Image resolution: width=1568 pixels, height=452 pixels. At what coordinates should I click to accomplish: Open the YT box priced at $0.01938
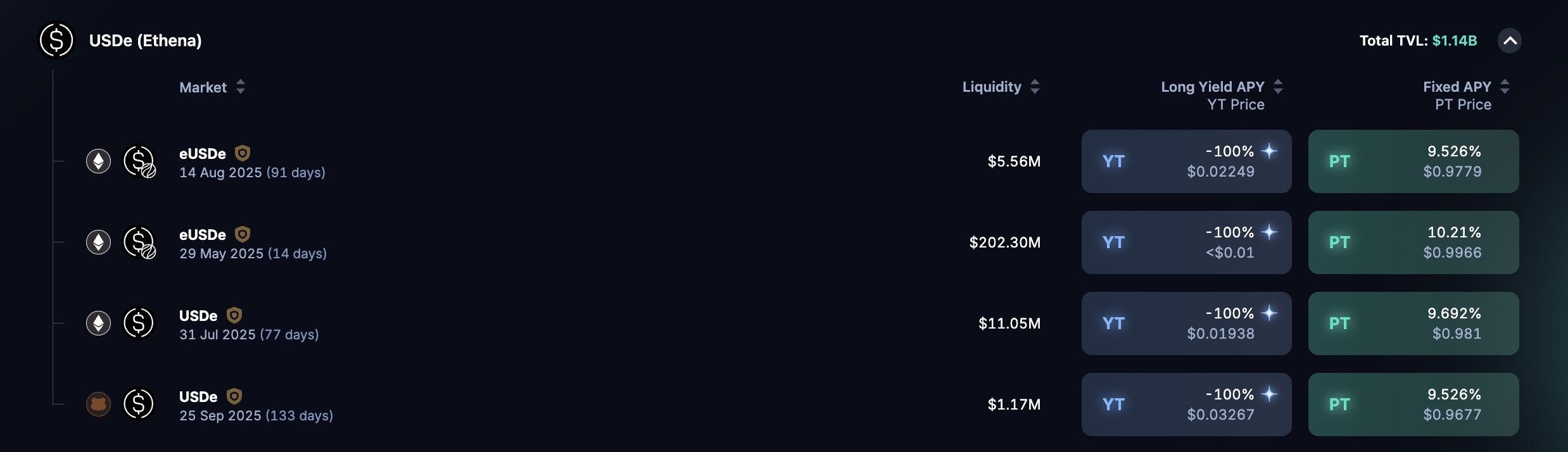pos(1186,323)
